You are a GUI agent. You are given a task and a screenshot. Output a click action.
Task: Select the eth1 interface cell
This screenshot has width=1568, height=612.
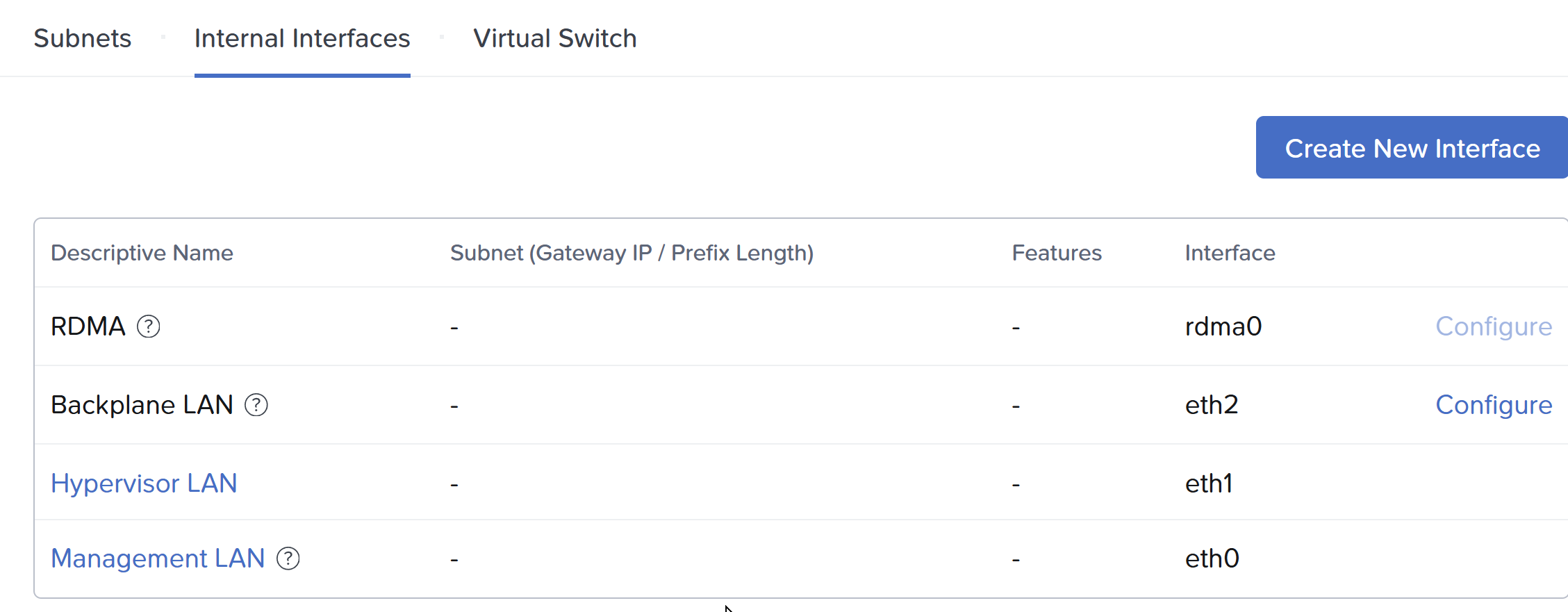[1208, 483]
